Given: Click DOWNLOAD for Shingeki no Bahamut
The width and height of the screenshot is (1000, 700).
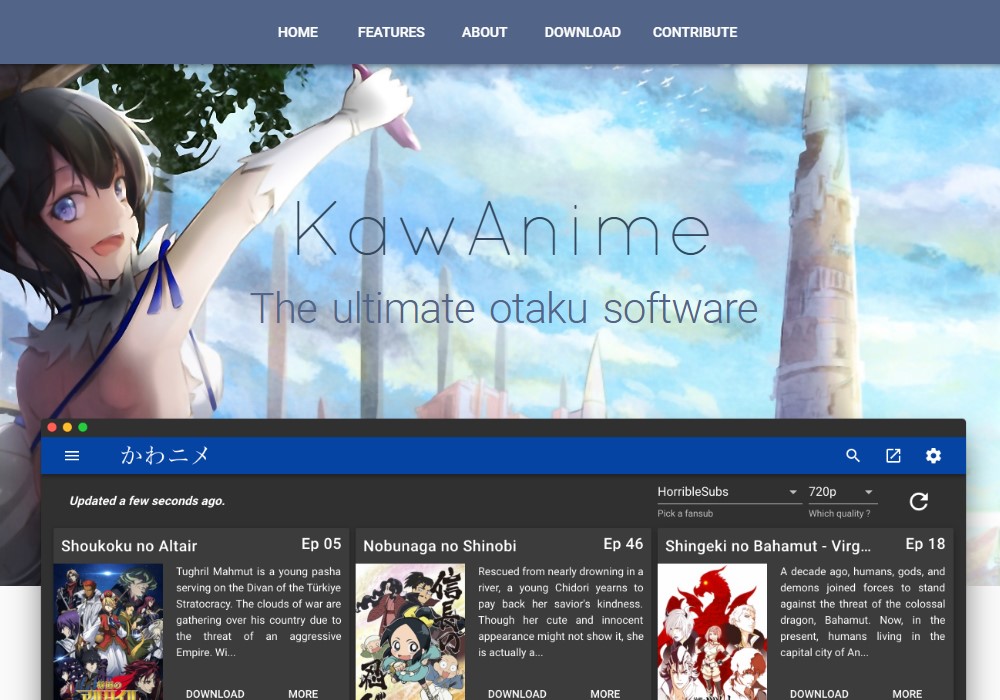Looking at the screenshot, I should (x=820, y=693).
